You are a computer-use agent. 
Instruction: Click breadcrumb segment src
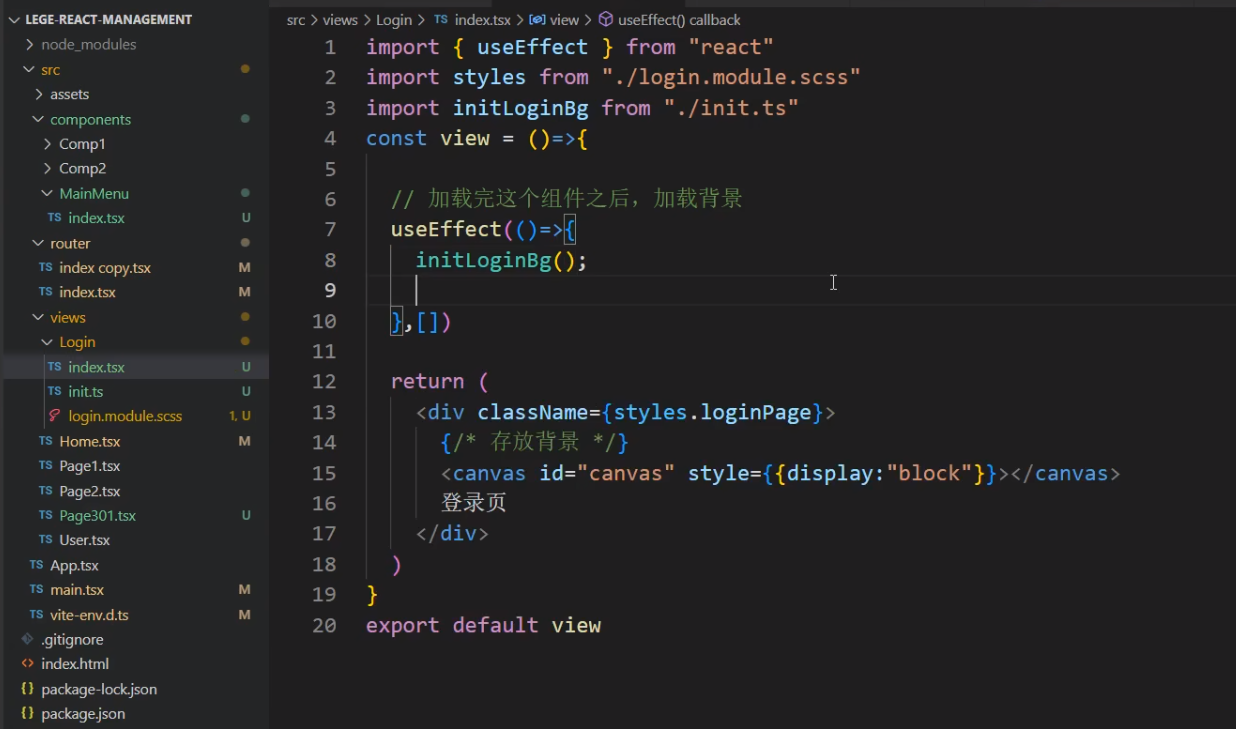pos(296,20)
